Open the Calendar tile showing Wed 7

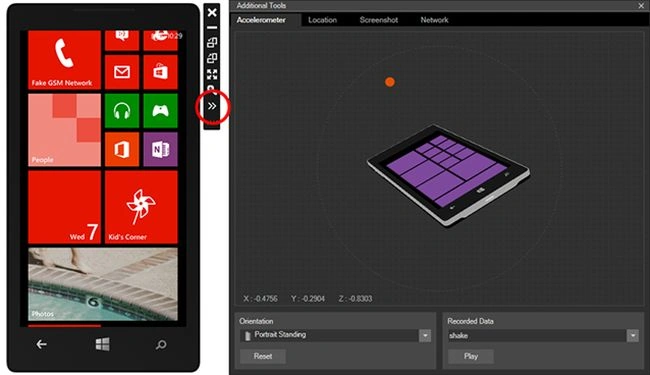pos(64,207)
